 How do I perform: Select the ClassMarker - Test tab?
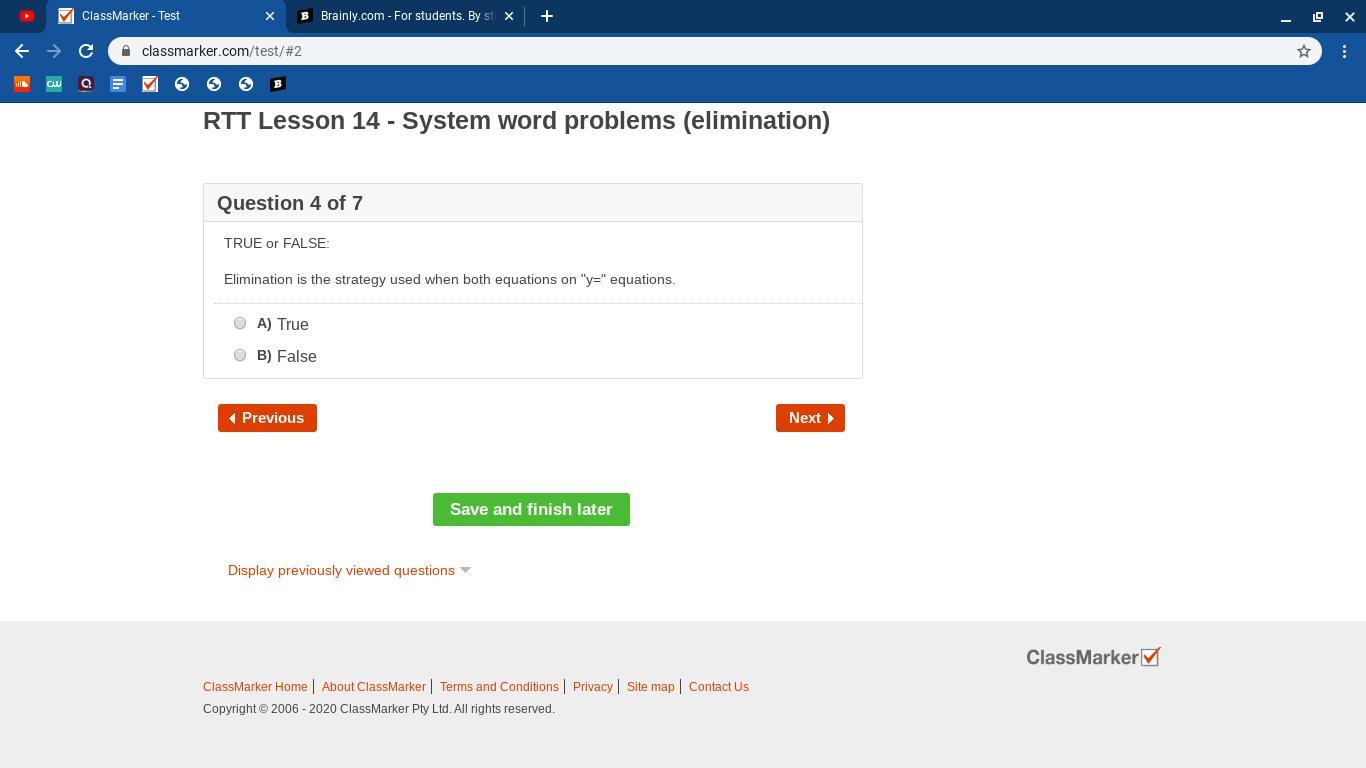(167, 16)
